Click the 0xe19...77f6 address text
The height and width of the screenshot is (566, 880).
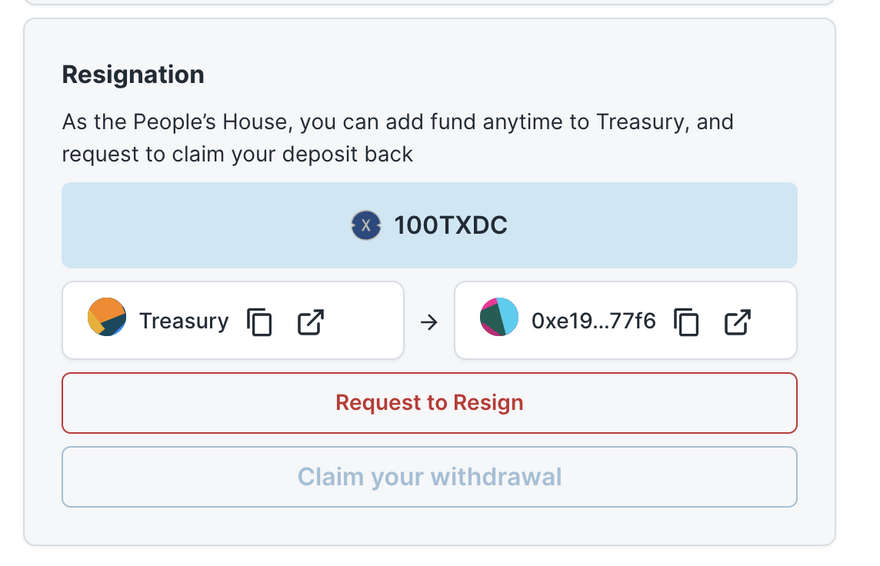pyautogui.click(x=593, y=322)
